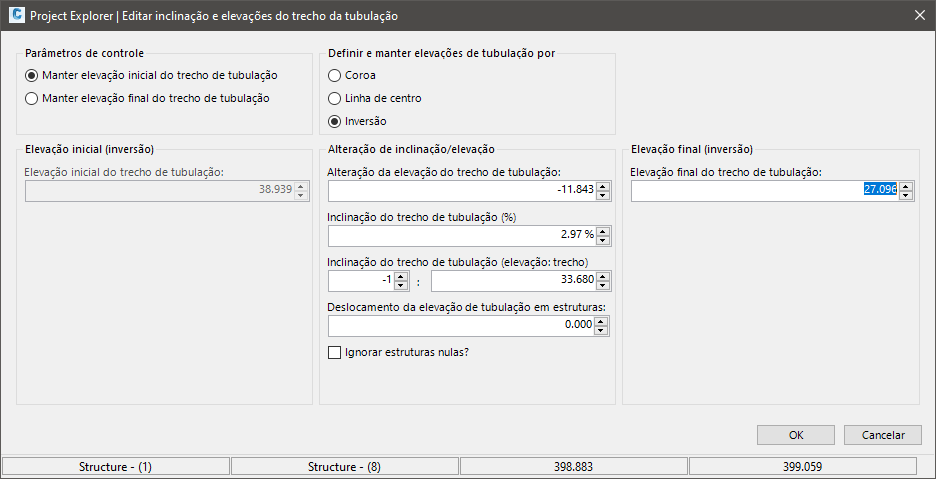
Task: Select Inversão radio button
Action: click(335, 121)
